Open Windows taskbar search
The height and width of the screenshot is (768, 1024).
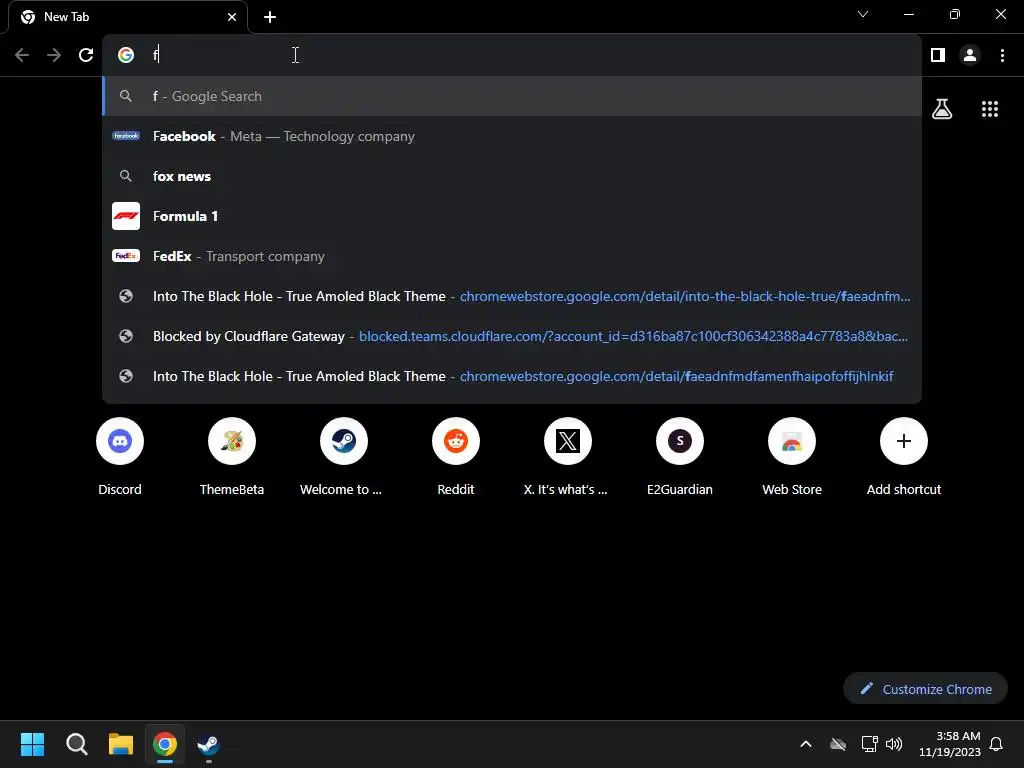tap(76, 744)
